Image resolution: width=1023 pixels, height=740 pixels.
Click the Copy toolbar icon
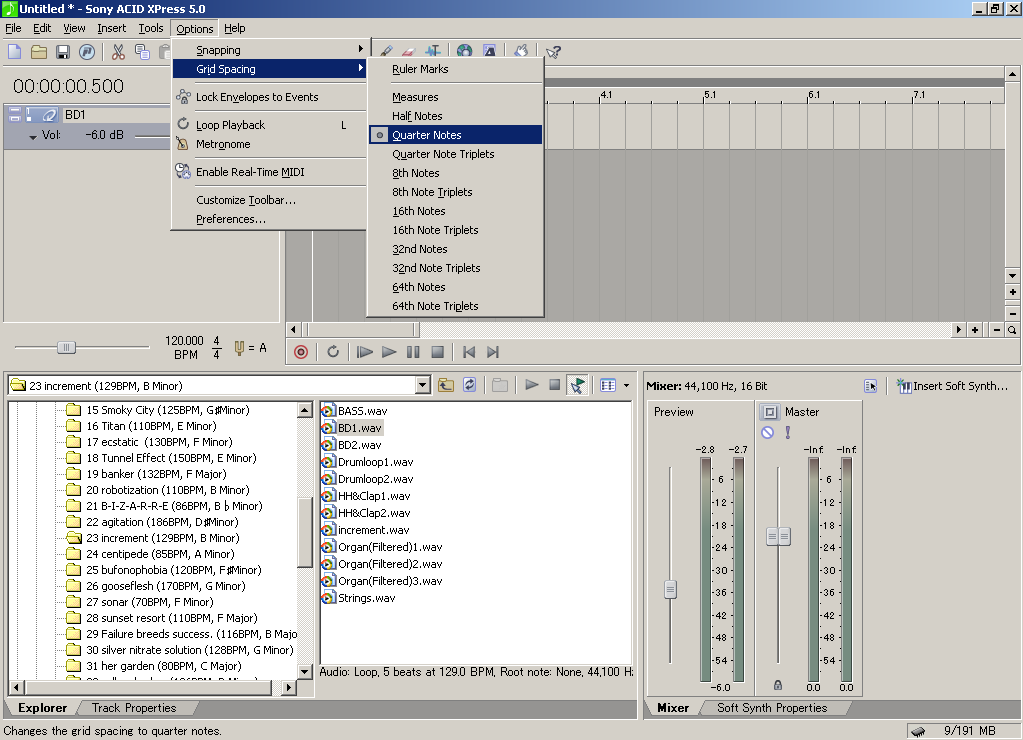pyautogui.click(x=142, y=52)
